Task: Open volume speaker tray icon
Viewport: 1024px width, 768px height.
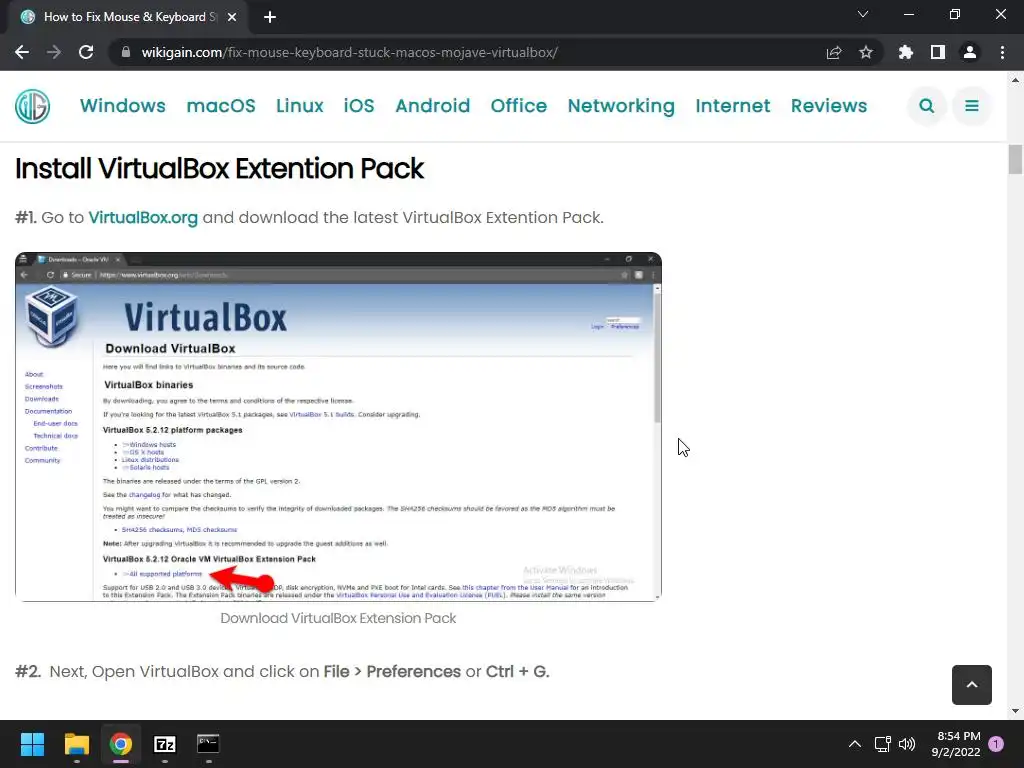Action: (906, 744)
